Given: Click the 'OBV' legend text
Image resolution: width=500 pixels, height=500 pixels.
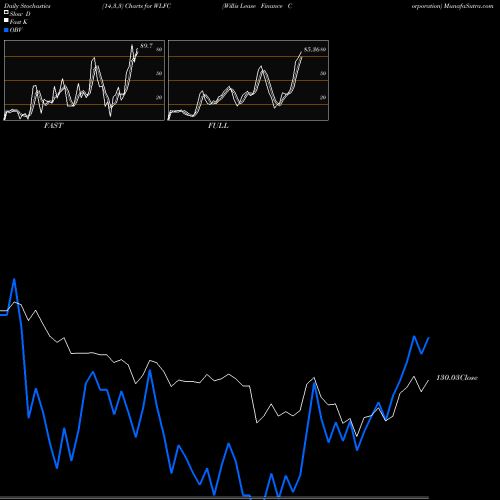Looking at the screenshot, I should 16,30.
